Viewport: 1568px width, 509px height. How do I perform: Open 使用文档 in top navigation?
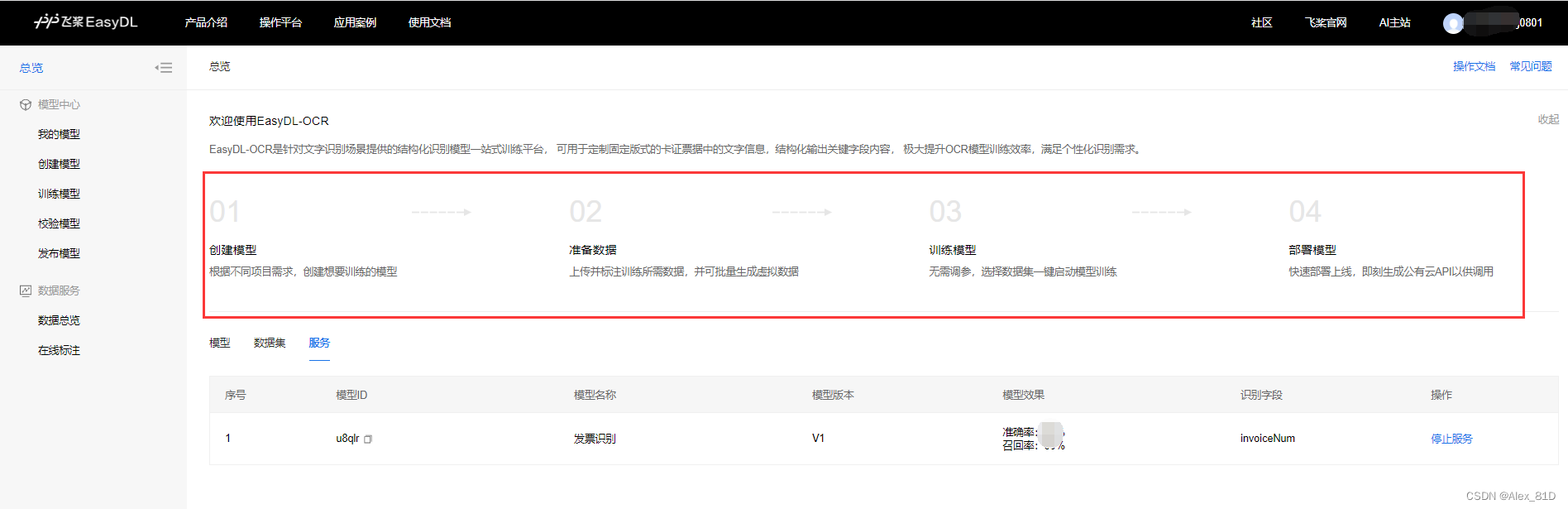click(x=429, y=22)
